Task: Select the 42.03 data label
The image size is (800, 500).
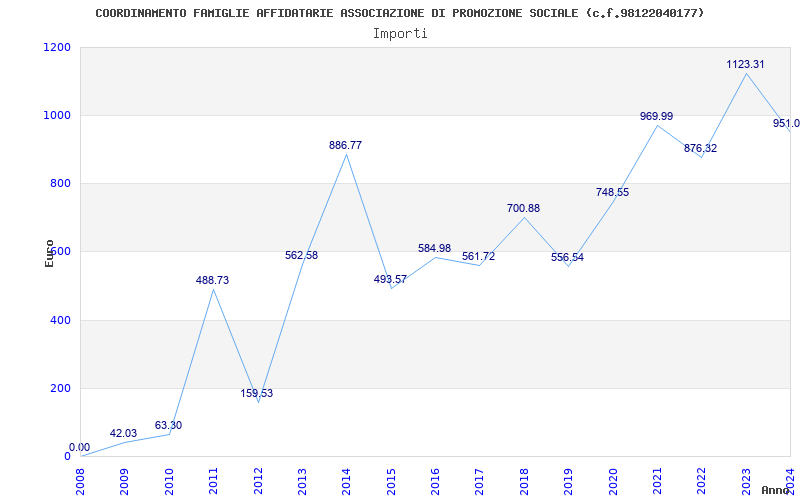Action: coord(123,434)
